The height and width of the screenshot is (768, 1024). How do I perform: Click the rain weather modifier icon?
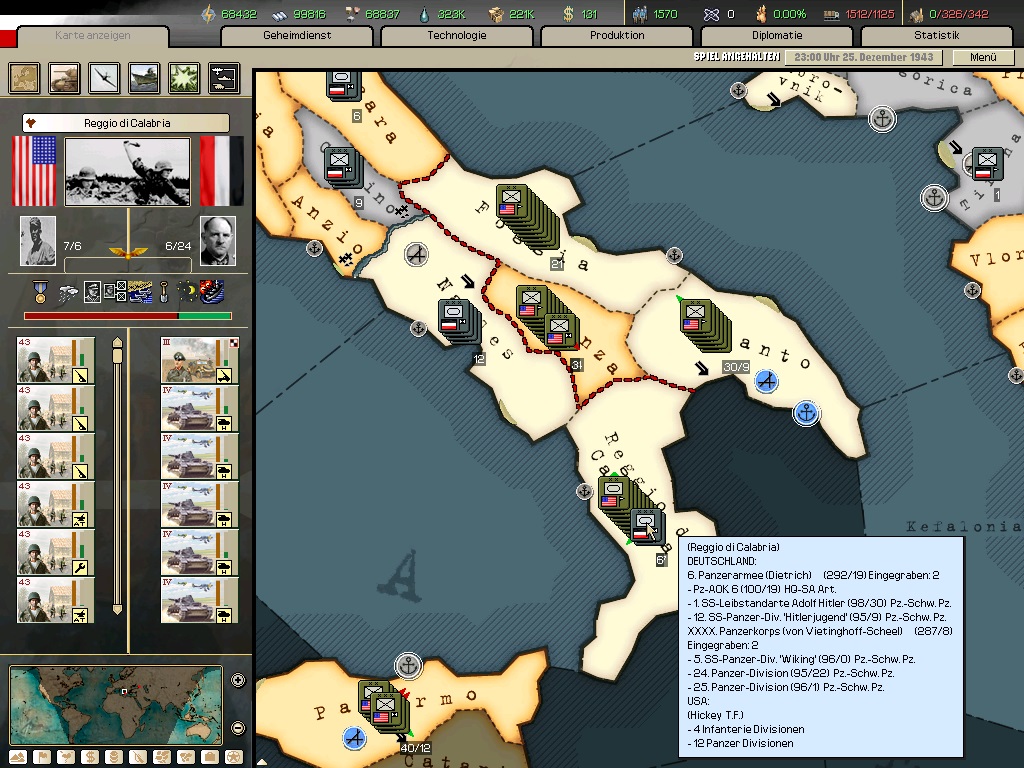click(x=67, y=293)
